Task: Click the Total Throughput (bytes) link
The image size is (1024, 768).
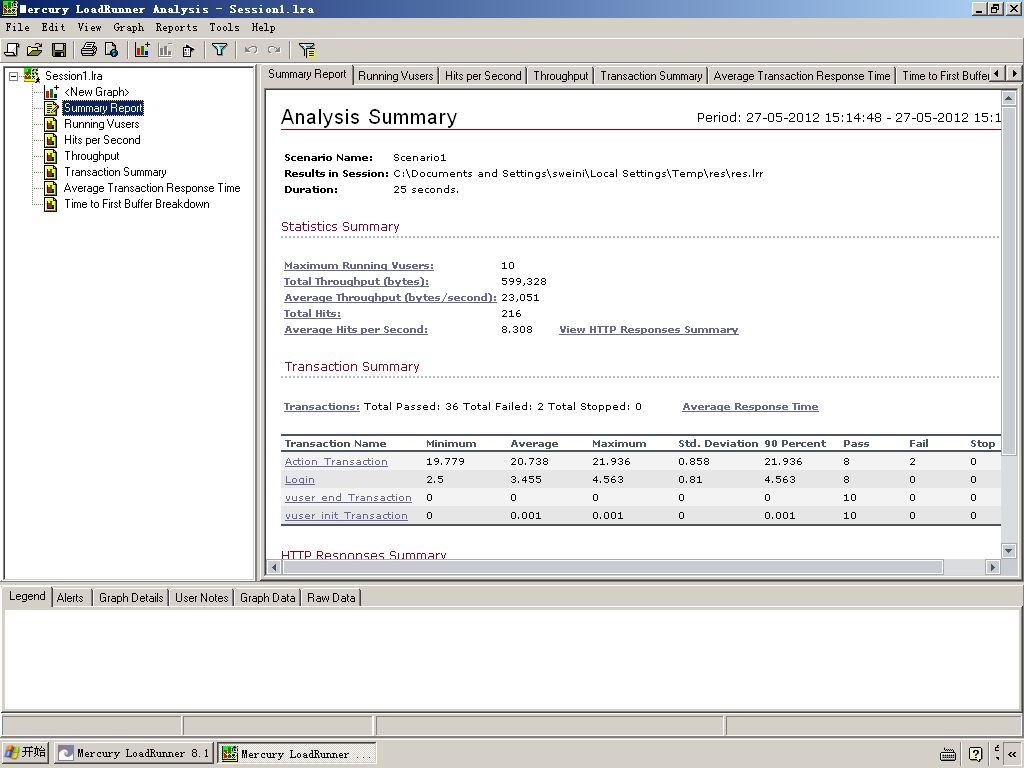Action: tap(356, 281)
